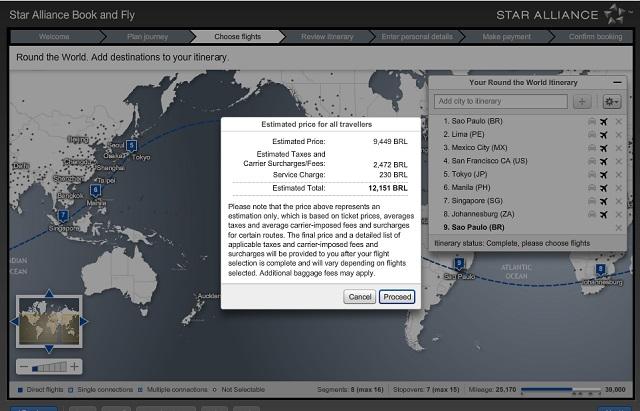640x411 pixels.
Task: Click the car icon beside Tokyo (JP)
Action: [x=591, y=174]
